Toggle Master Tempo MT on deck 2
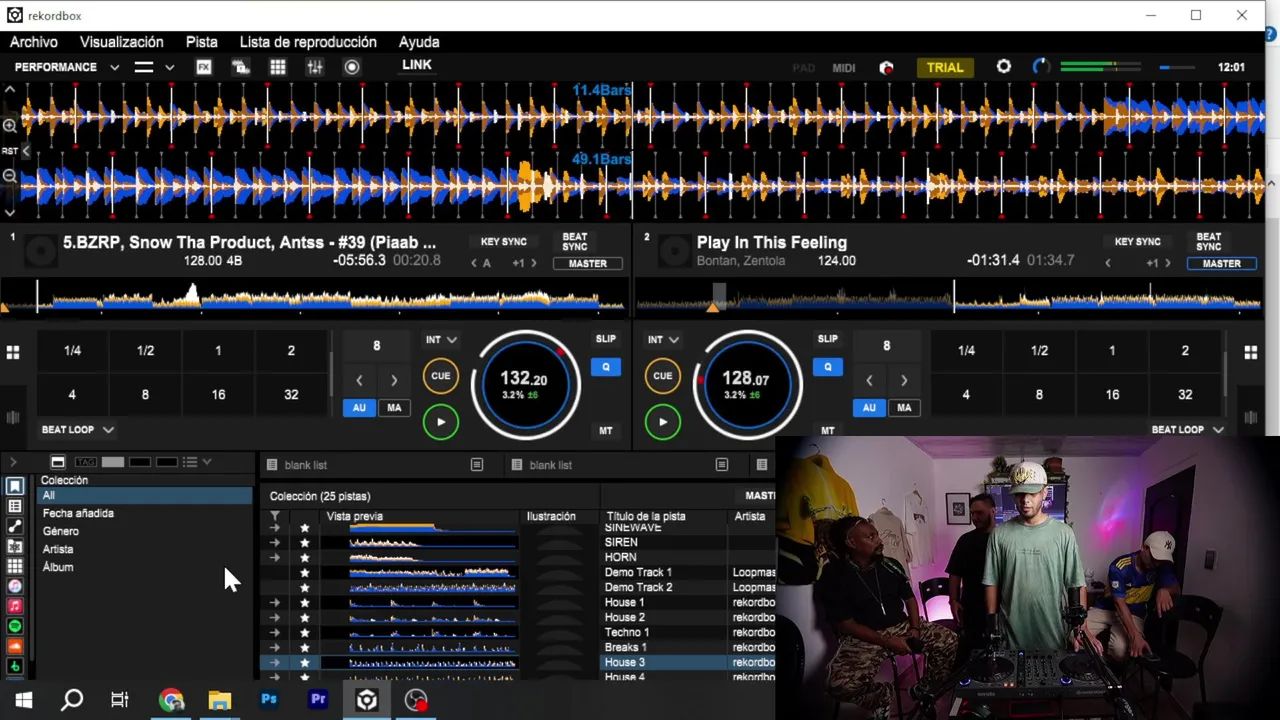Viewport: 1280px width, 720px height. [x=828, y=431]
